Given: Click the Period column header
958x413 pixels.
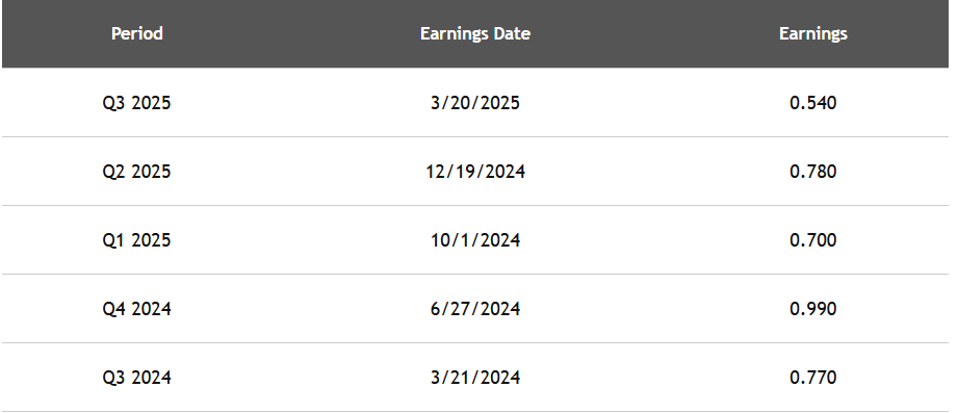Looking at the screenshot, I should coord(137,34).
